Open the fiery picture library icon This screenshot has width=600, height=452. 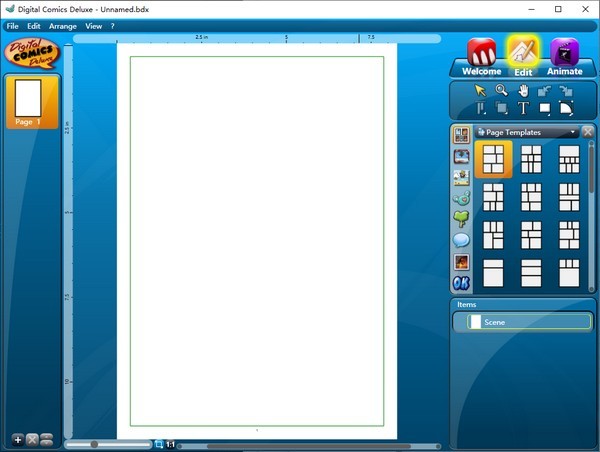tap(461, 262)
